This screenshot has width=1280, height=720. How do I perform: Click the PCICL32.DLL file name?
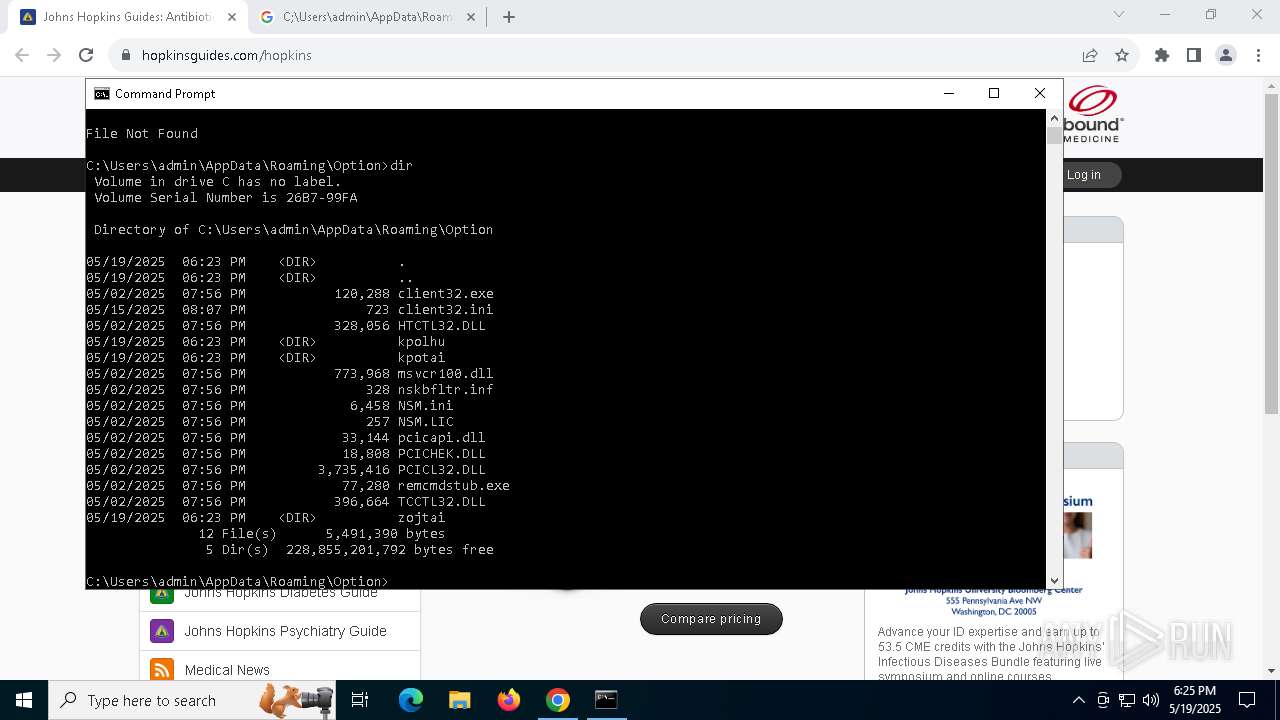pos(441,469)
